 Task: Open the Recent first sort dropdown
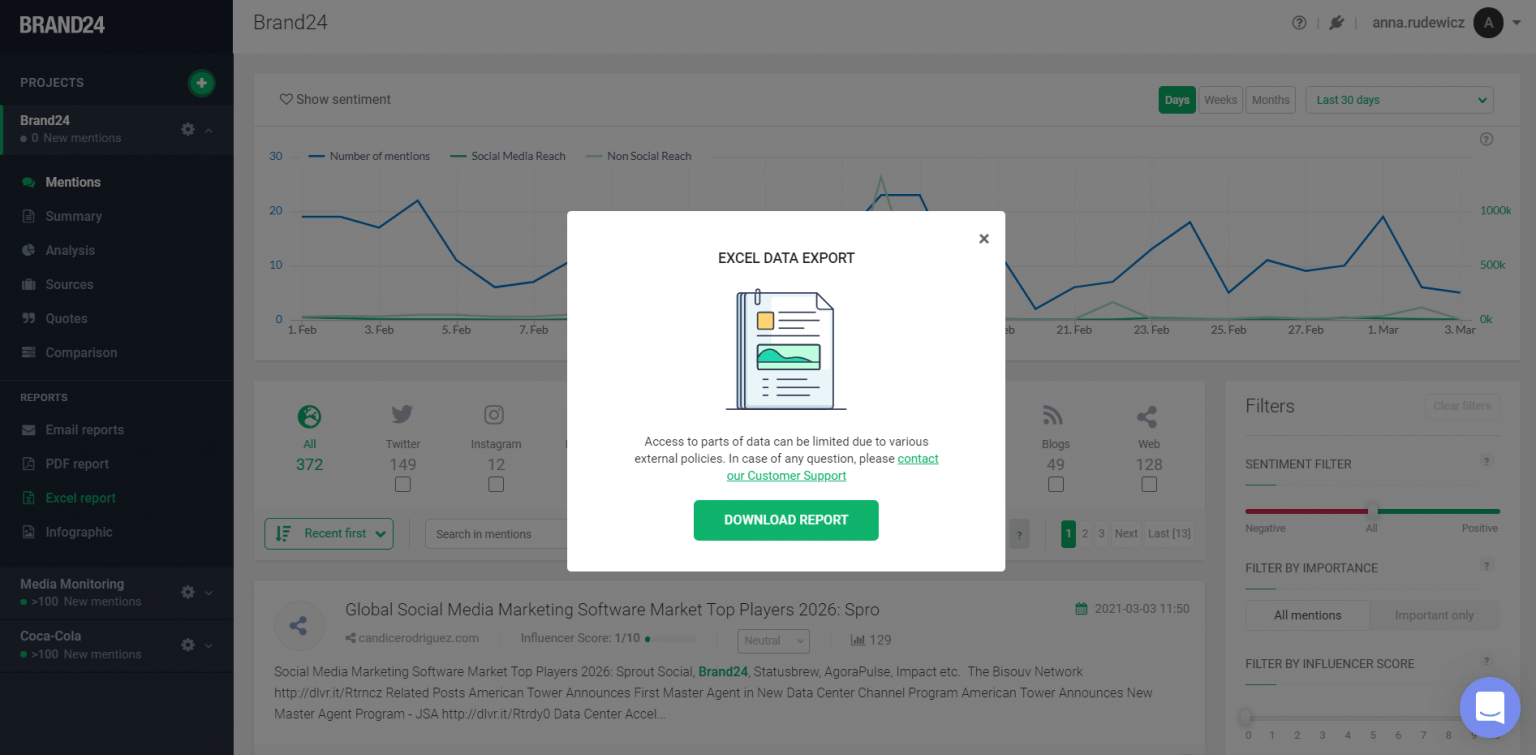point(329,534)
